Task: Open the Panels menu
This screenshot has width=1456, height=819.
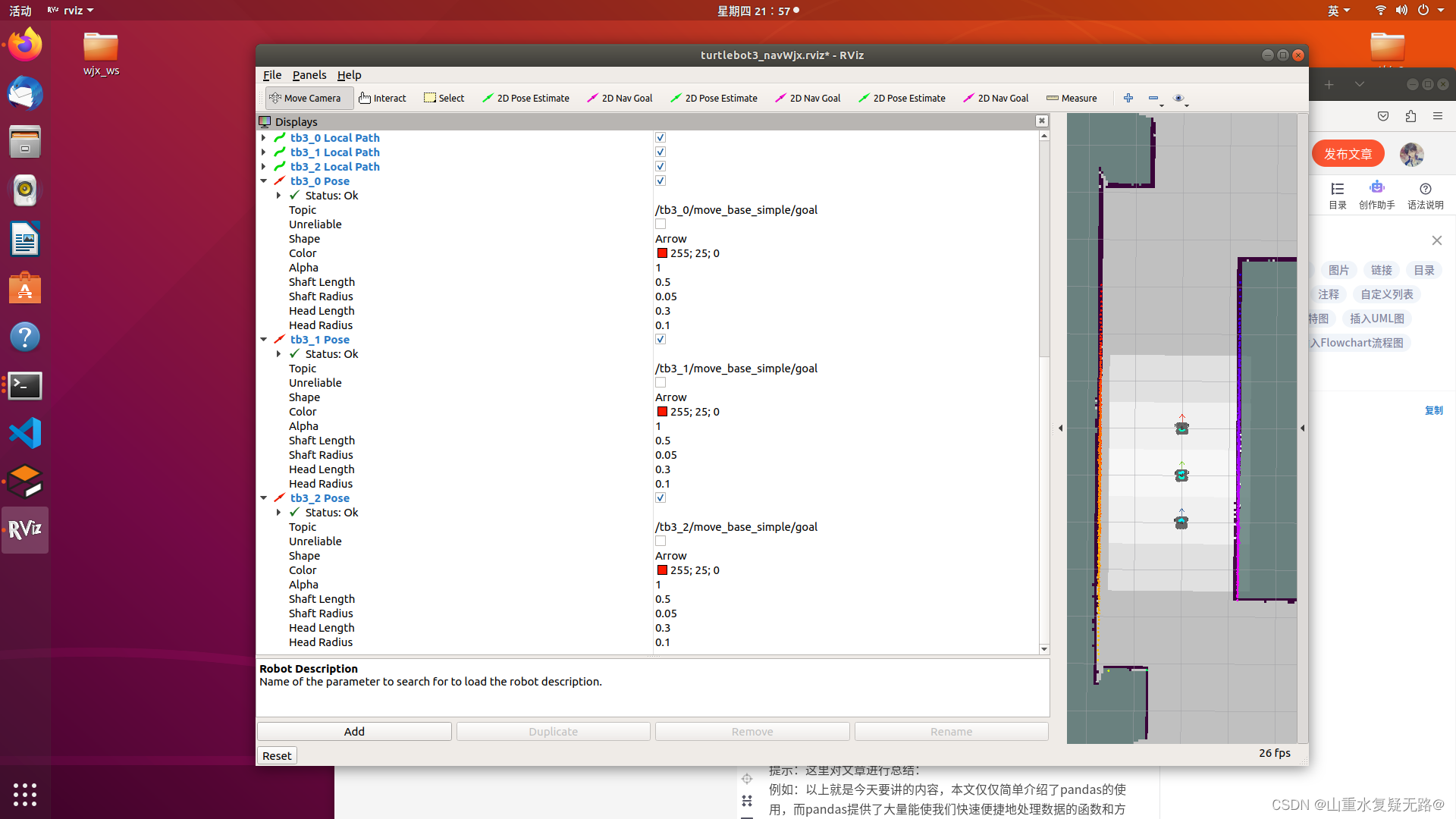Action: coord(309,75)
